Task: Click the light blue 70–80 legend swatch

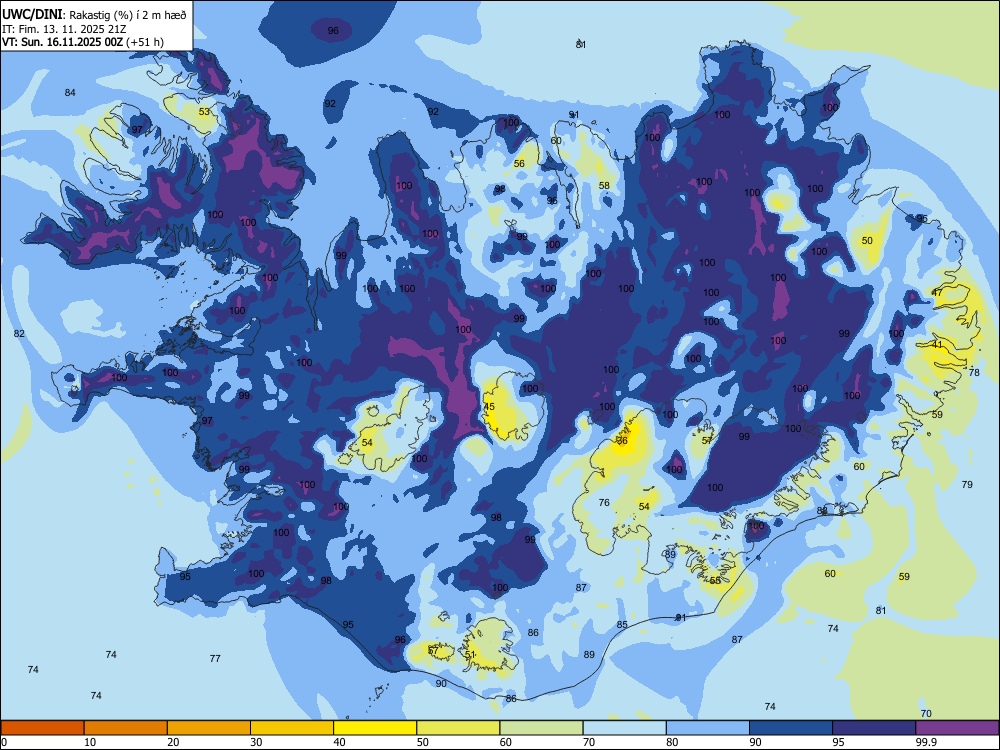Action: pos(624,728)
